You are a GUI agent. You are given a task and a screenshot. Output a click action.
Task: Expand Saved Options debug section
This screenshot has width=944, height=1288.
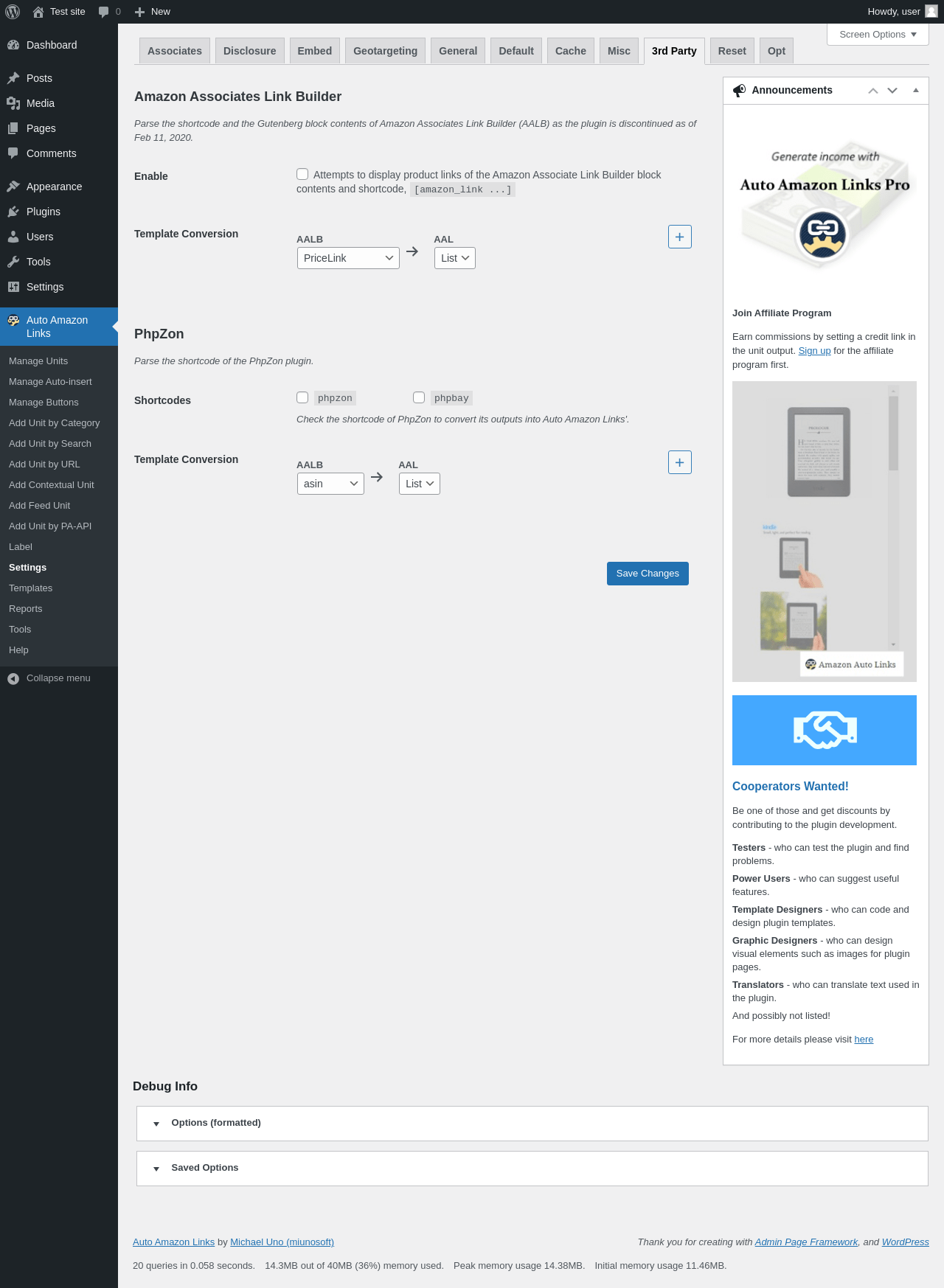[532, 1168]
